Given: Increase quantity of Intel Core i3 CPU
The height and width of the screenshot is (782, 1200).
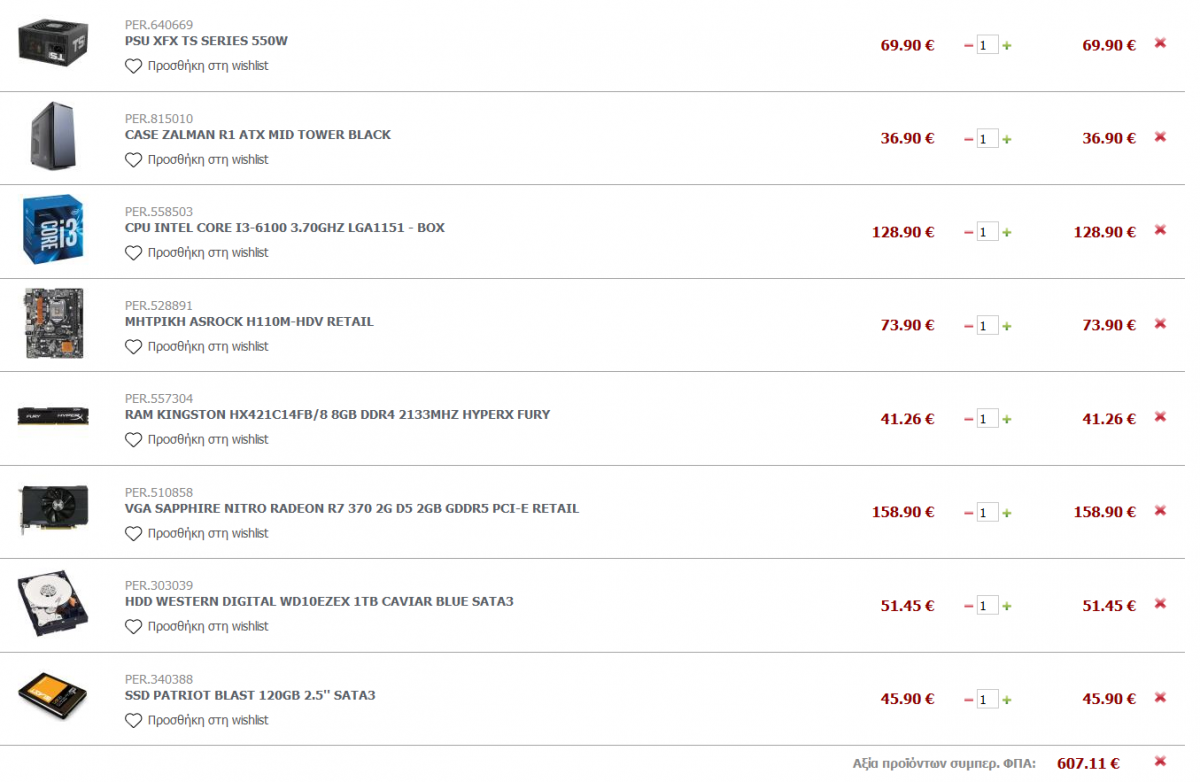Looking at the screenshot, I should (1007, 232).
